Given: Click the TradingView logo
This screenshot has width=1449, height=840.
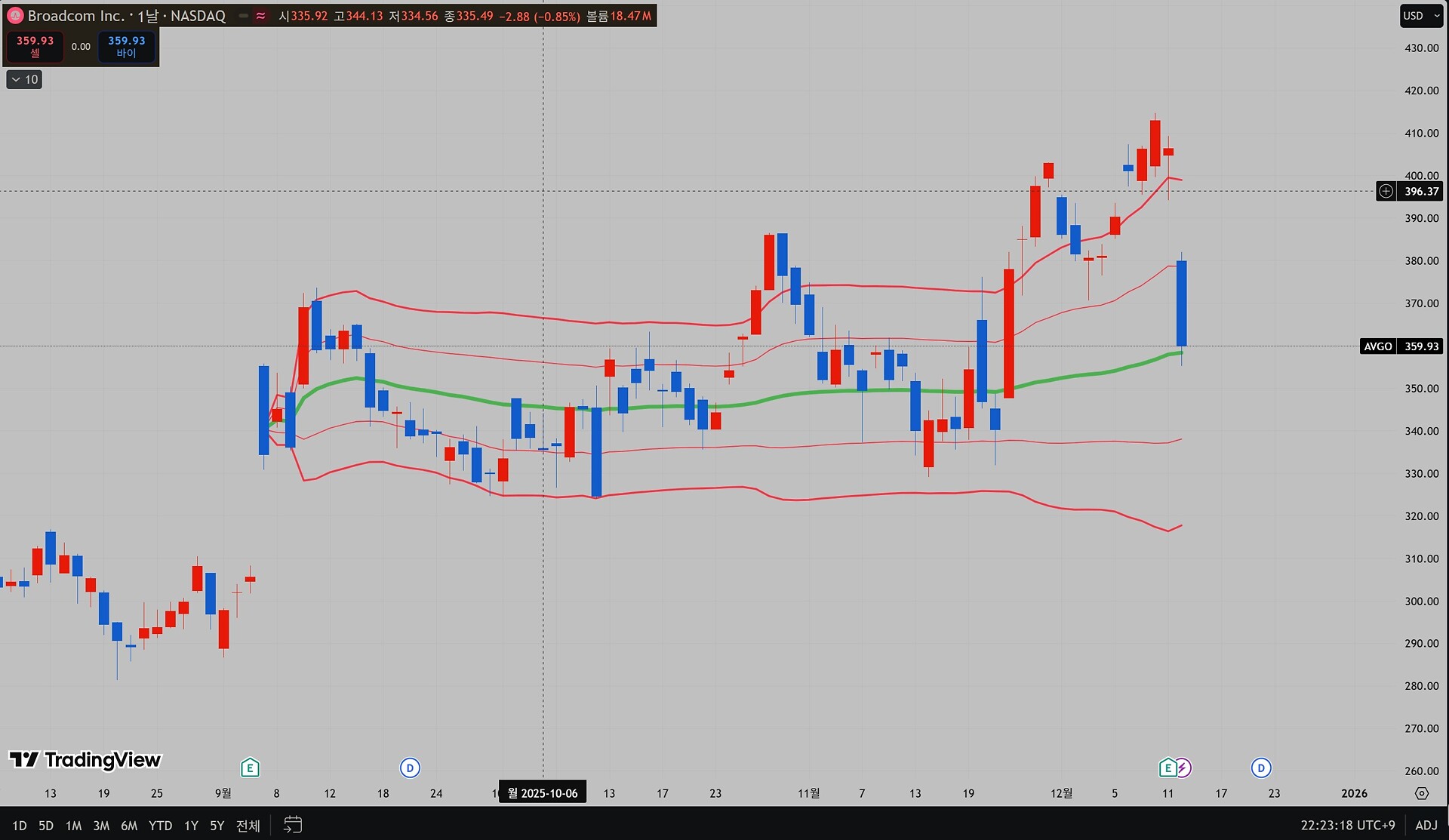Looking at the screenshot, I should 85,759.
